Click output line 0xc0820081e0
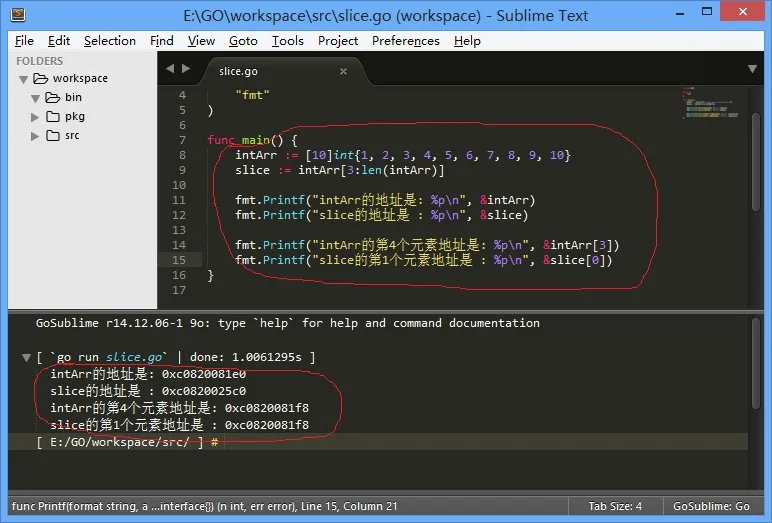The width and height of the screenshot is (772, 523). pyautogui.click(x=148, y=374)
